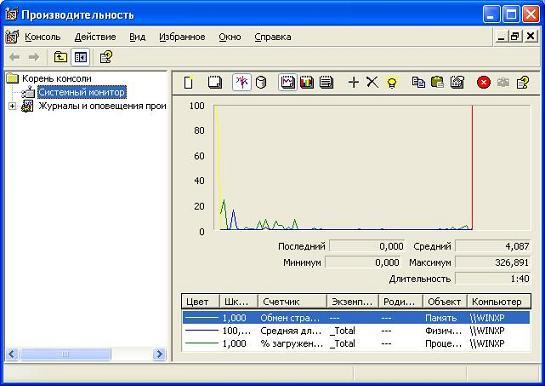
Task: Toggle View Current Activity icon
Action: coord(242,82)
